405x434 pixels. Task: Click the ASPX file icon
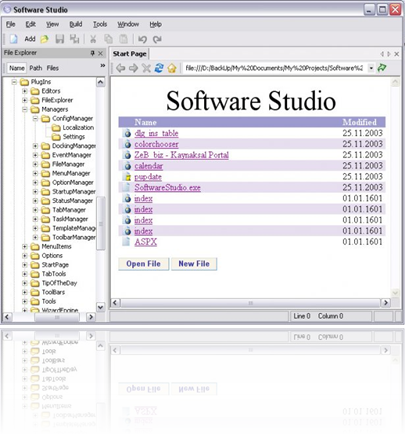point(126,242)
